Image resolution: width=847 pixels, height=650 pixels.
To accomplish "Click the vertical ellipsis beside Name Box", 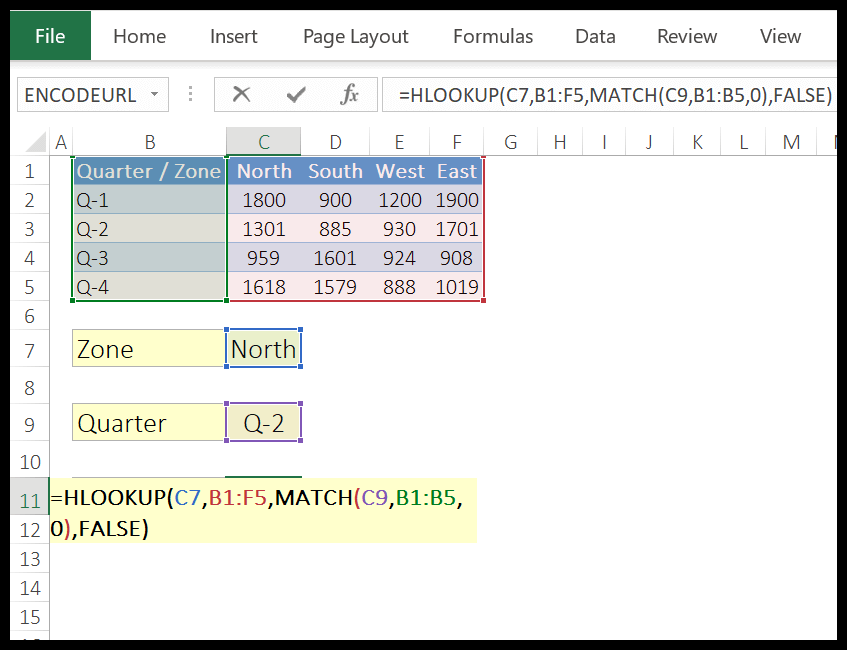I will [190, 94].
